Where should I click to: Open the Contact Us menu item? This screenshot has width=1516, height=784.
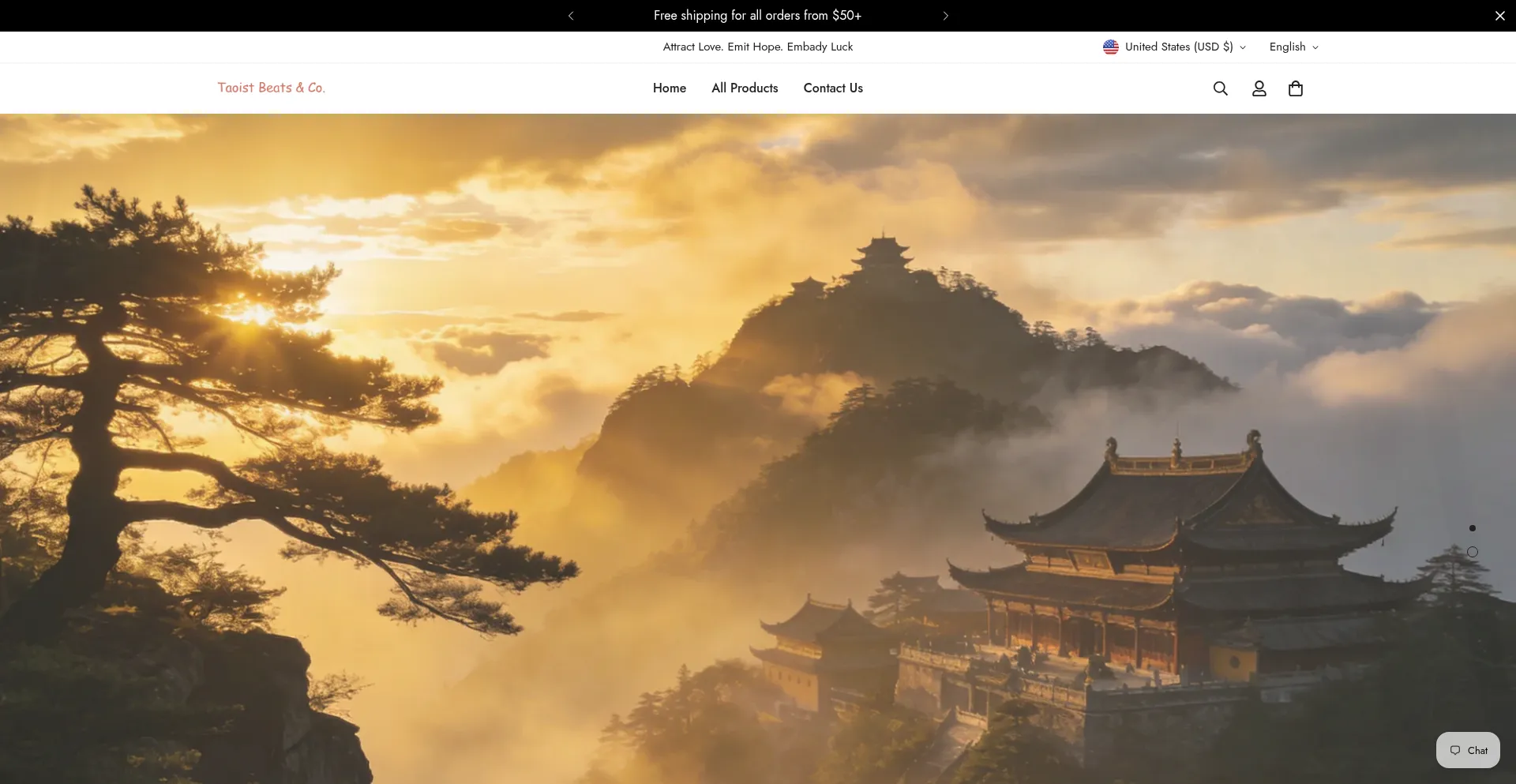pos(833,88)
